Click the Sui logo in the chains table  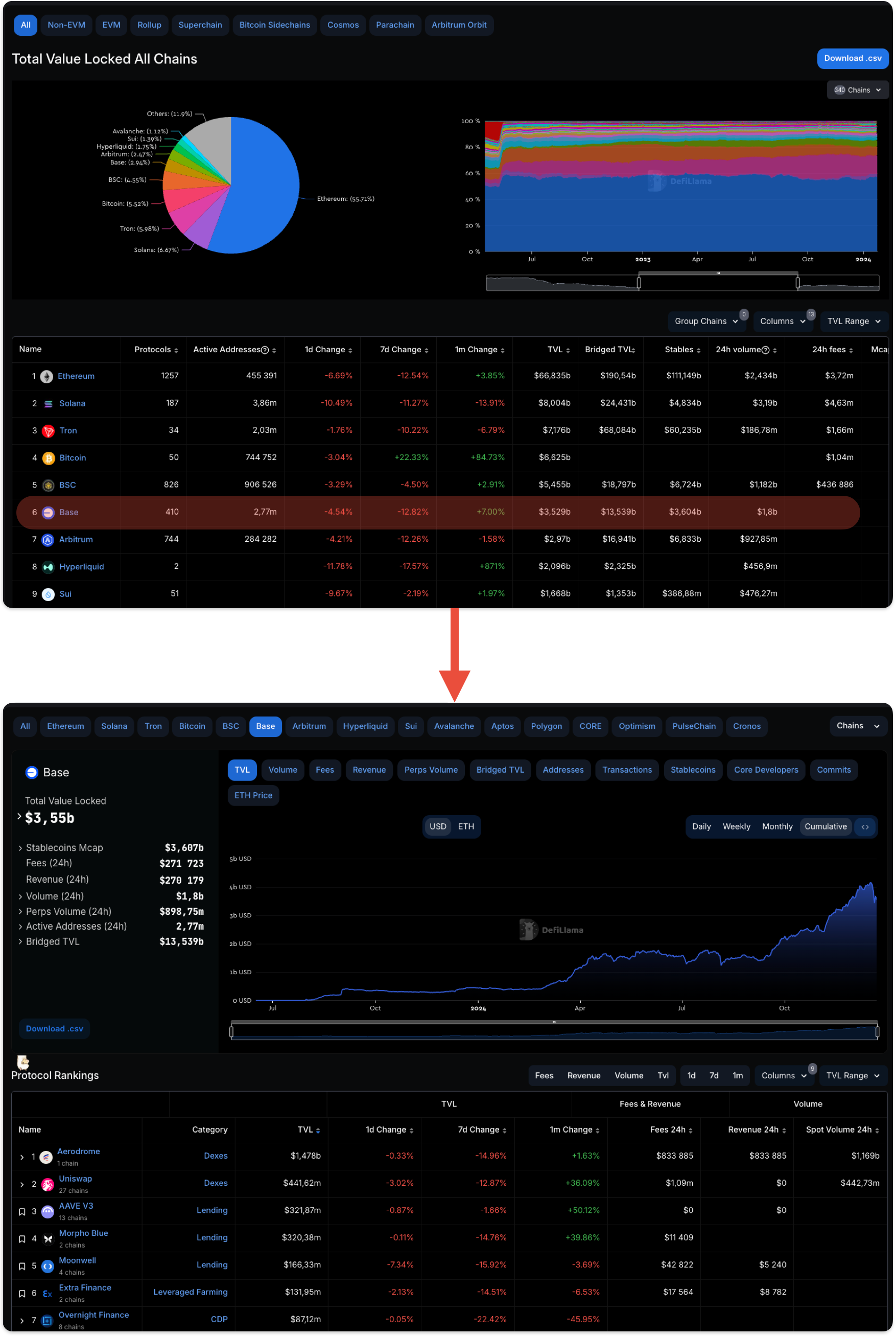point(49,594)
